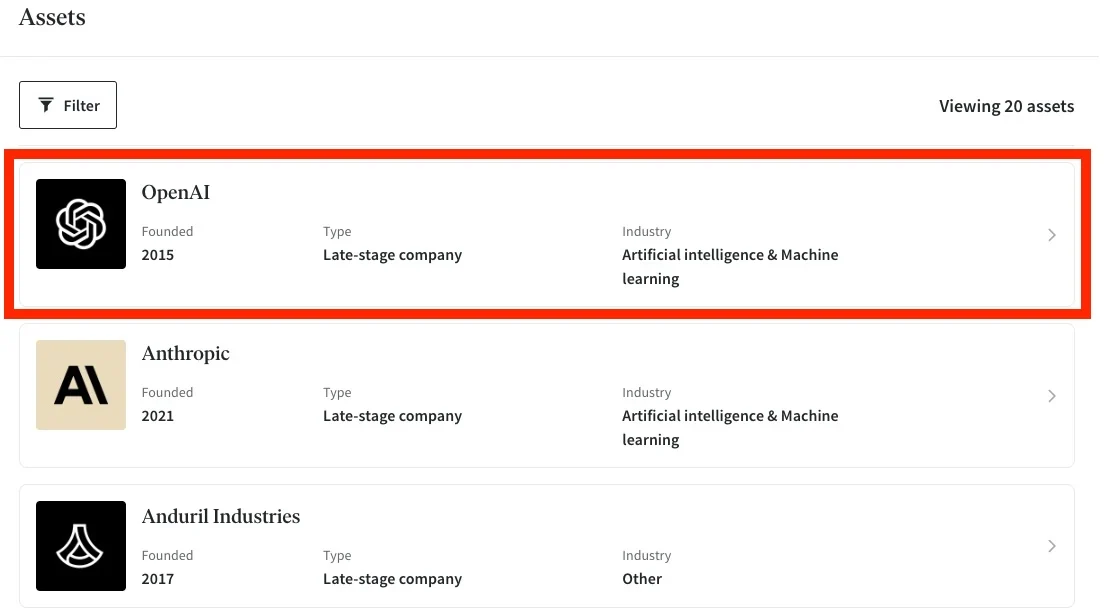Open the OpenAI asset title
Screen dimensions: 1108x614
click(176, 193)
